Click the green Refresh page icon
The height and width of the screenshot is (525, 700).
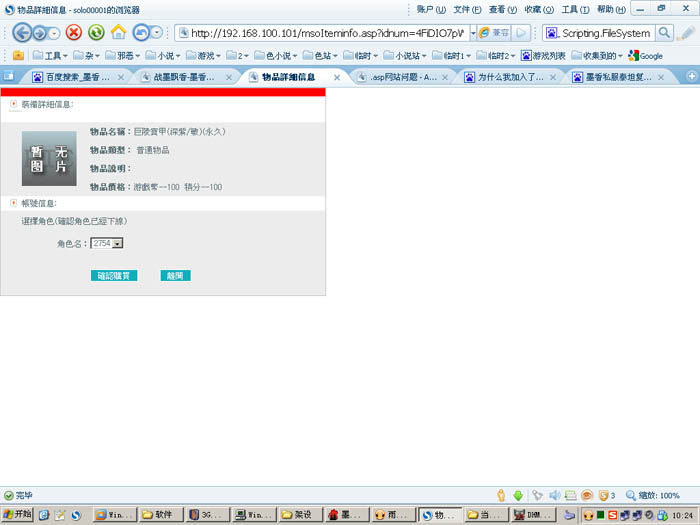(x=96, y=32)
